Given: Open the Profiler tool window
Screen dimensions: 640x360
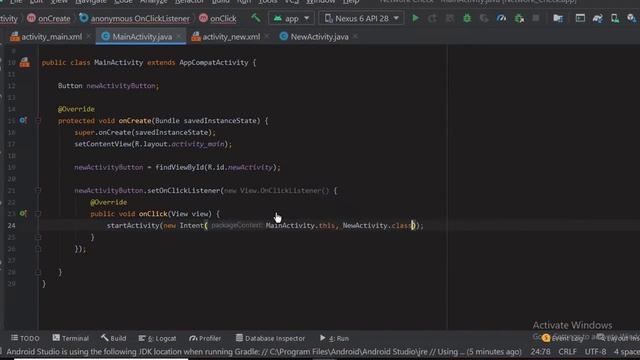Looking at the screenshot, I should (205, 338).
